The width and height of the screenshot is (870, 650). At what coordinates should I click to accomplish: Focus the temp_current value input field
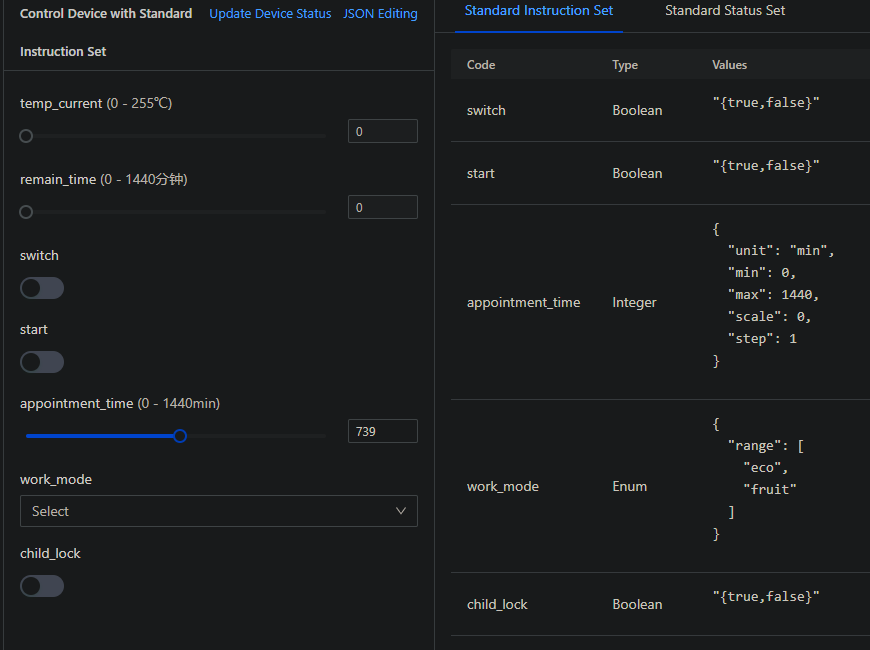coord(382,132)
